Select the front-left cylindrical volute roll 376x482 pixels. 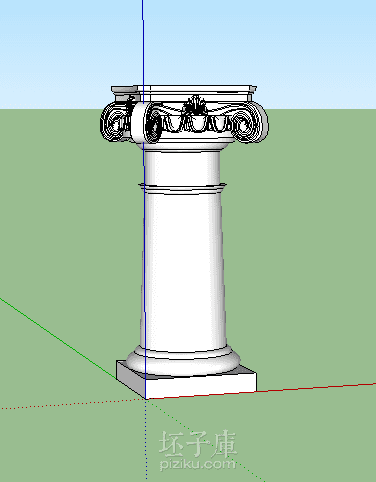click(145, 122)
